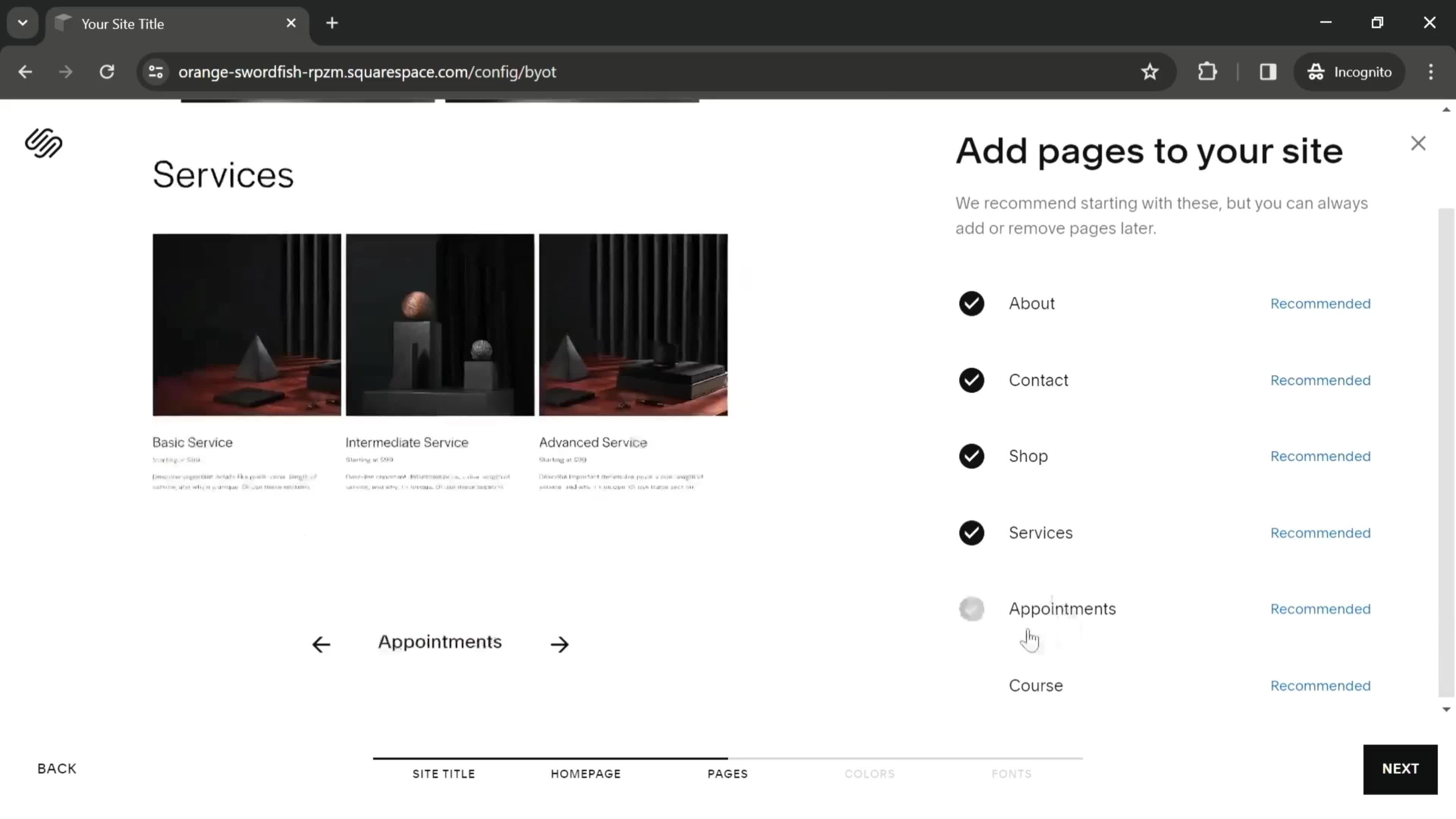Screen dimensions: 1456x819
Task: Click the NEXT button
Action: pos(1400,769)
